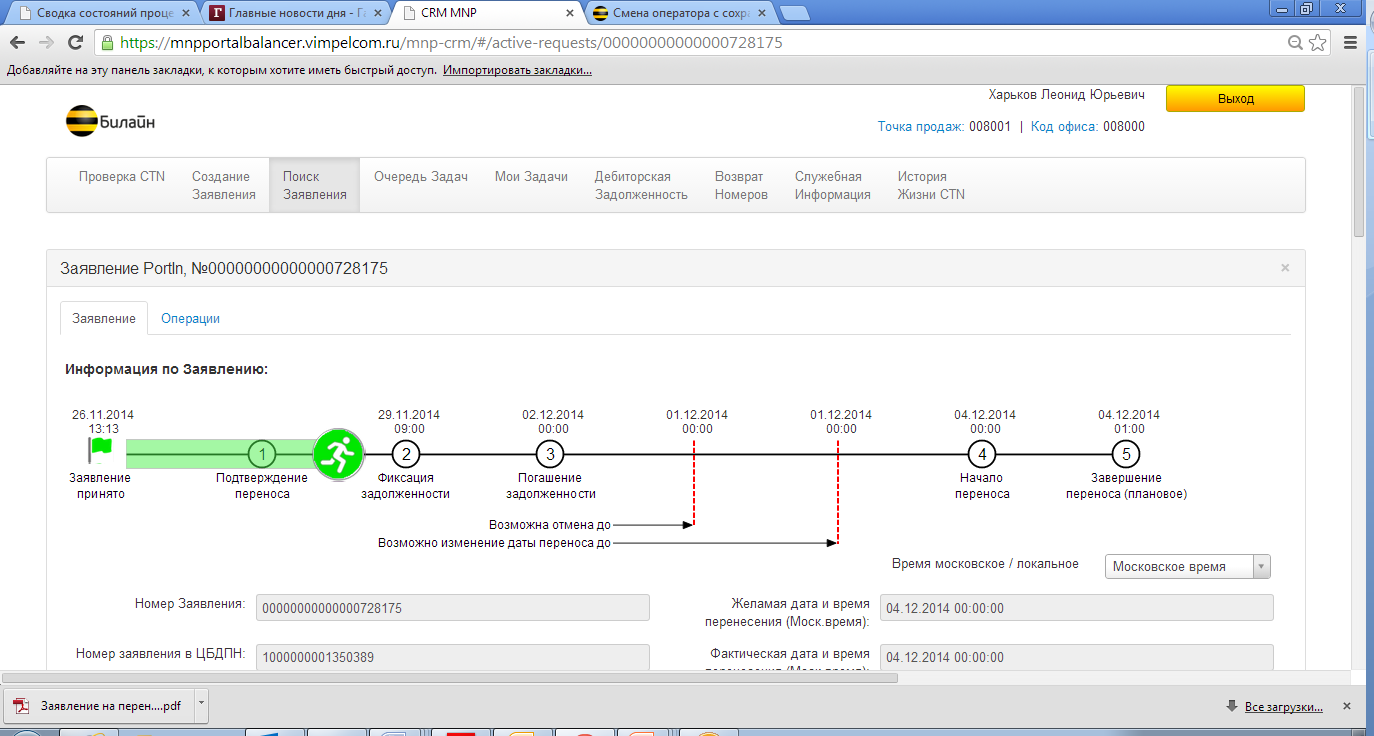Click the user name Харьков Леонид Юрьевич
The image size is (1374, 736).
(x=1066, y=95)
